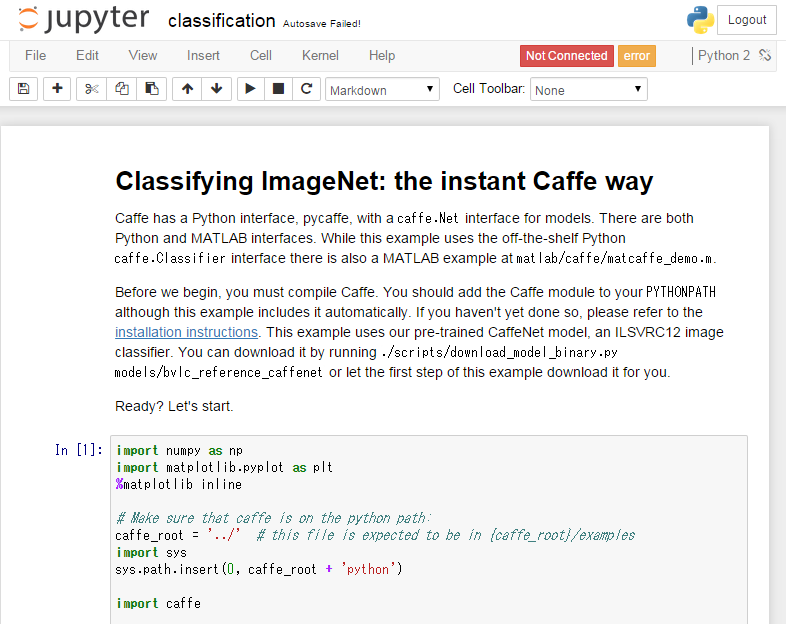Click the Jupyter logo
Screen dimensions: 786x624
[x=84, y=20]
